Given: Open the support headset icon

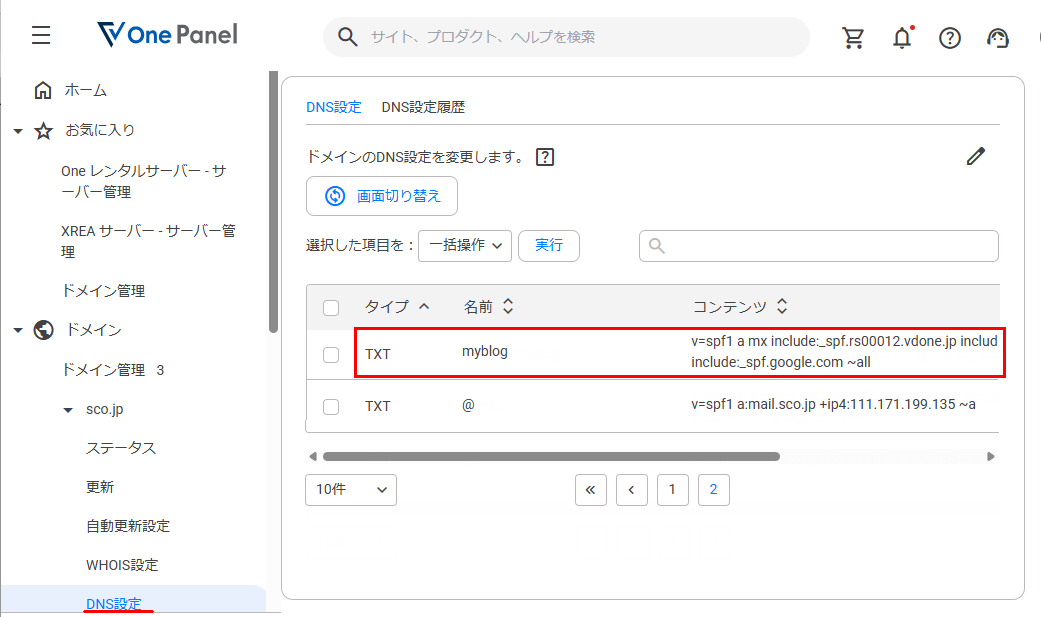Looking at the screenshot, I should 998,38.
